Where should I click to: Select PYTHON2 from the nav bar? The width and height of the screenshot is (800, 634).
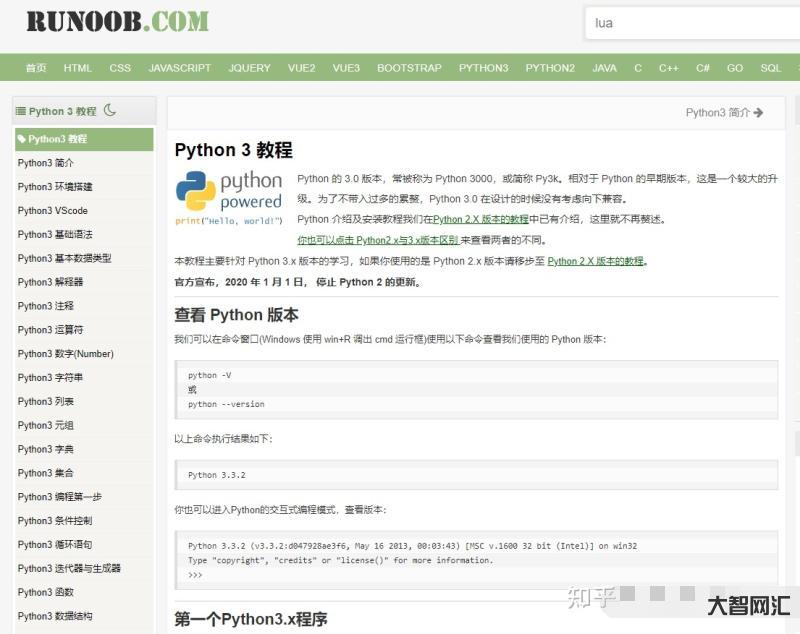550,68
